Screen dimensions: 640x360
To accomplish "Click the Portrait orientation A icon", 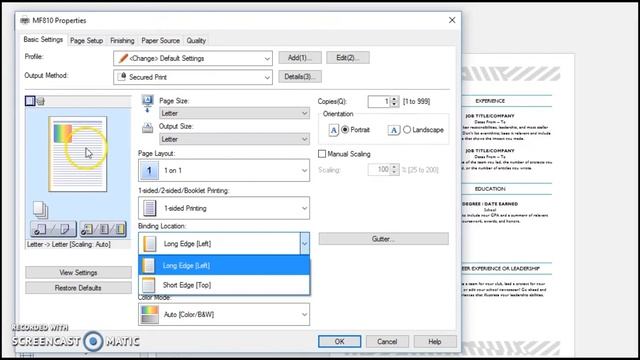I will [333, 130].
